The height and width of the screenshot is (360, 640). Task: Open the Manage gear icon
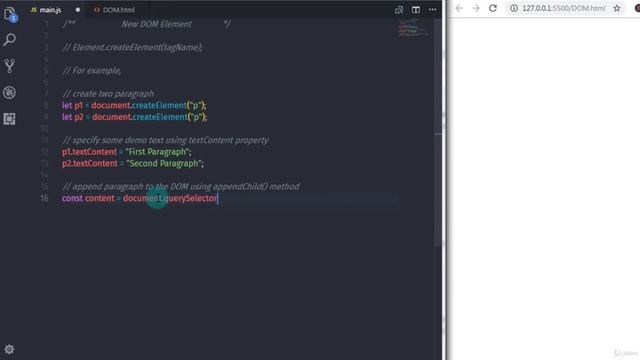[9, 349]
